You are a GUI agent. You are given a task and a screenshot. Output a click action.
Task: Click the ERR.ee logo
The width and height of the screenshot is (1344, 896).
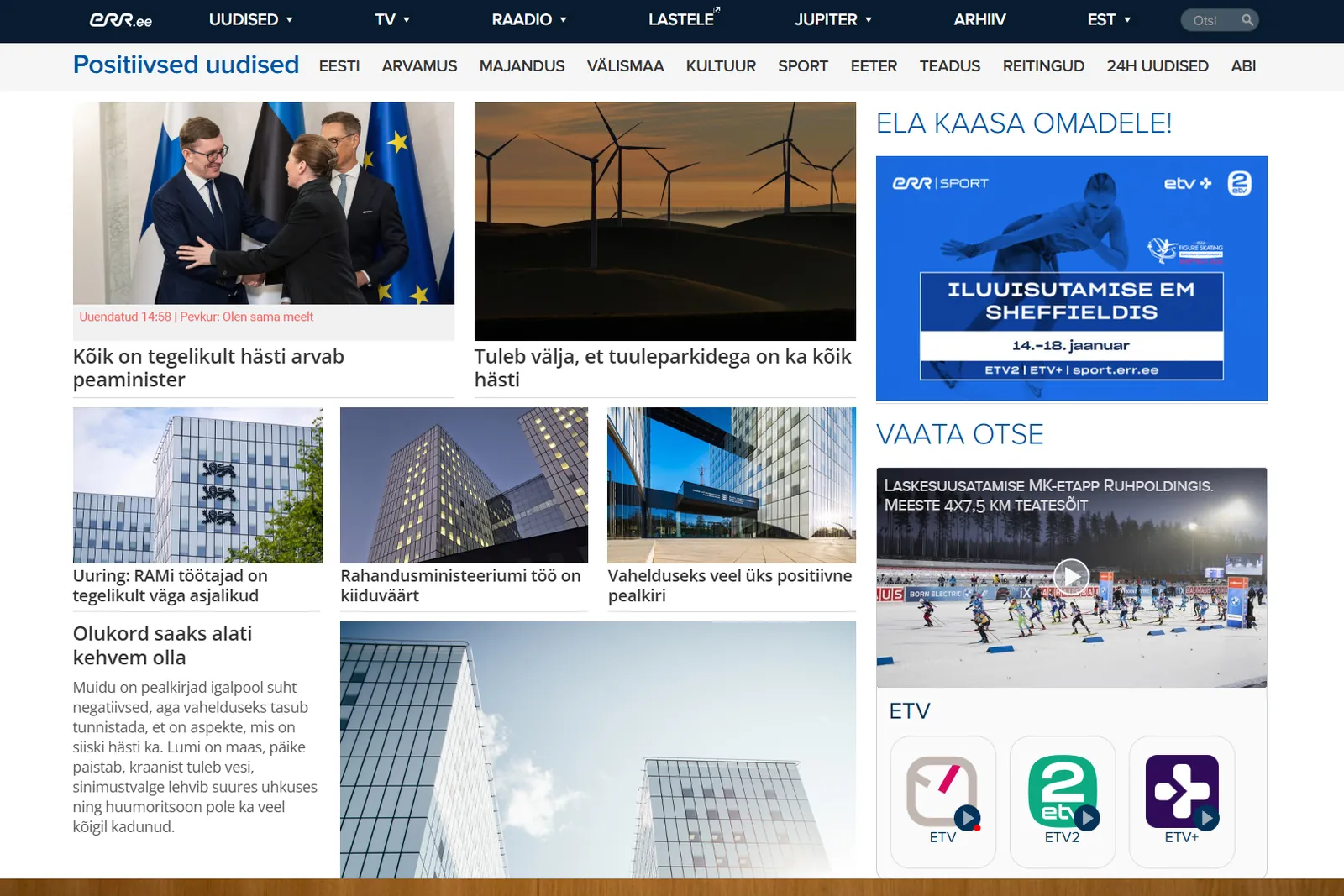pyautogui.click(x=121, y=20)
